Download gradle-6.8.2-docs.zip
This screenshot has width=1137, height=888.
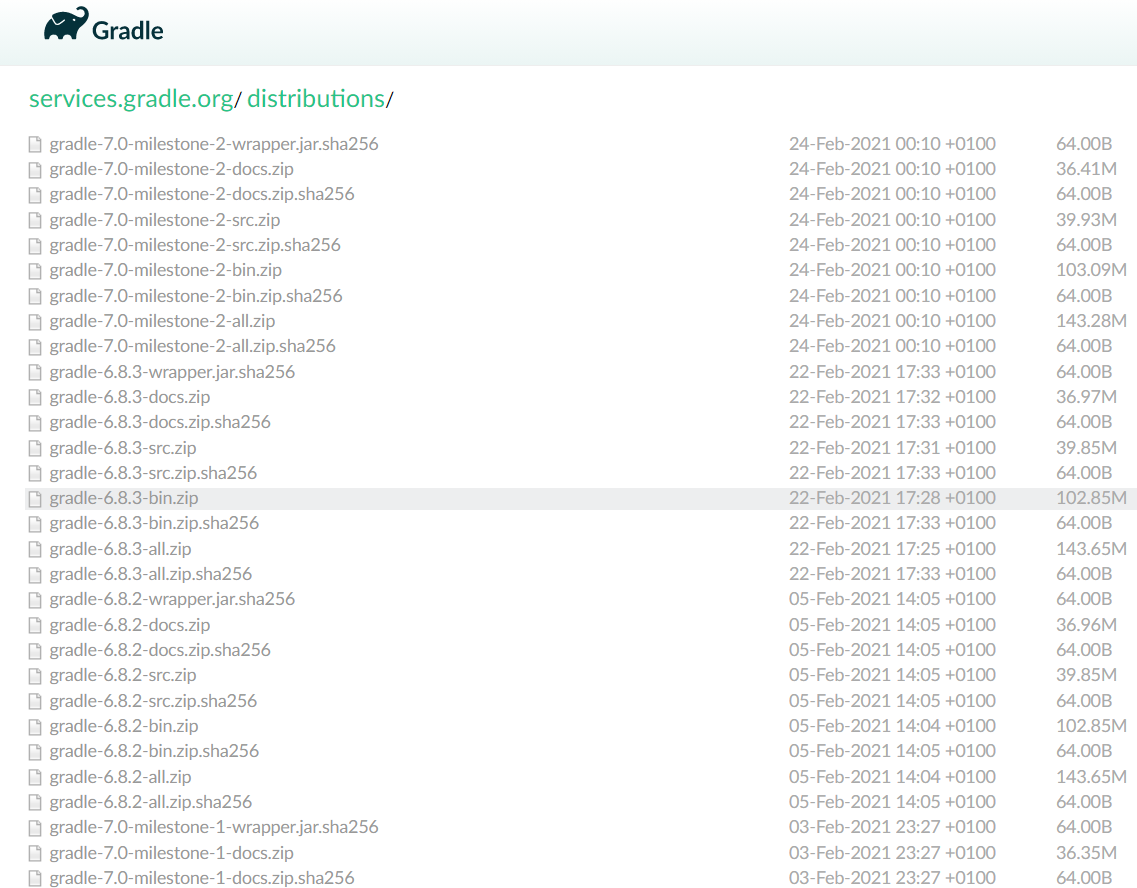tap(130, 625)
